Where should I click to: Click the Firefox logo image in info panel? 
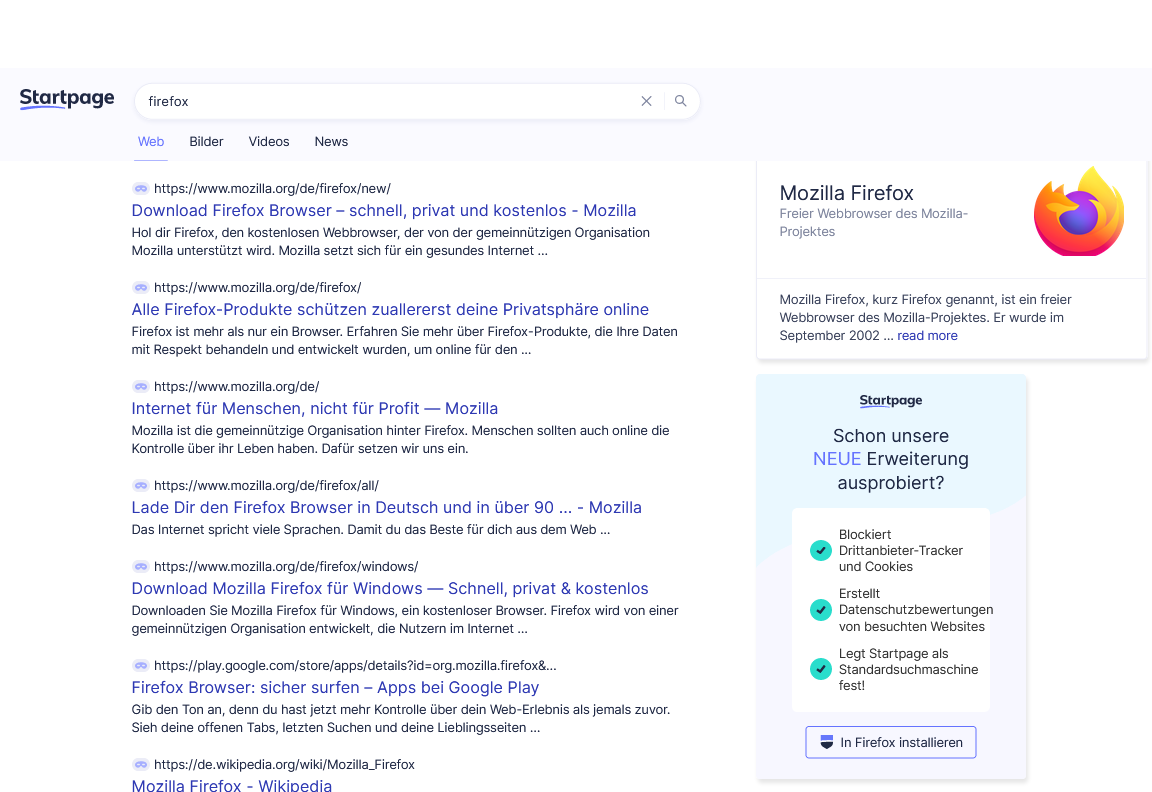click(1078, 213)
